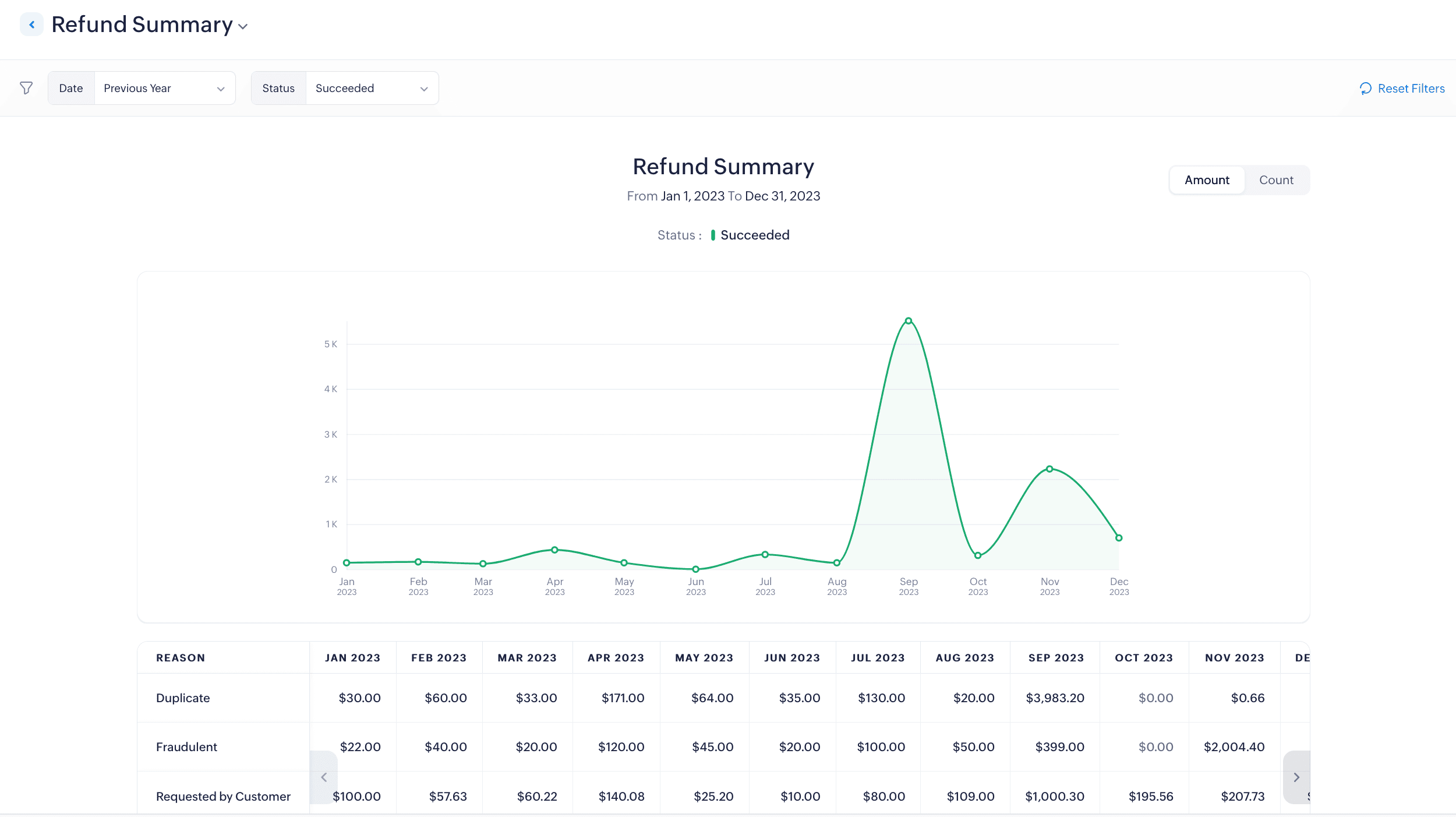Click the SEP 2023 column header
This screenshot has width=1456, height=817.
[1056, 658]
